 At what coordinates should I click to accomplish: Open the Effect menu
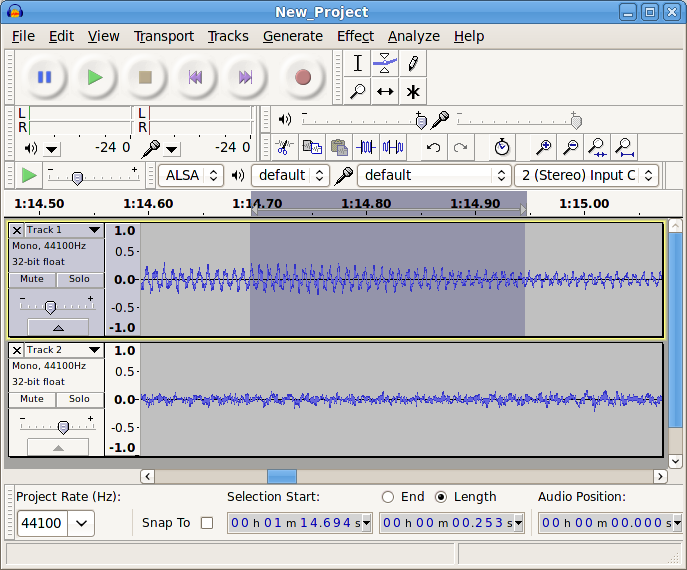355,36
